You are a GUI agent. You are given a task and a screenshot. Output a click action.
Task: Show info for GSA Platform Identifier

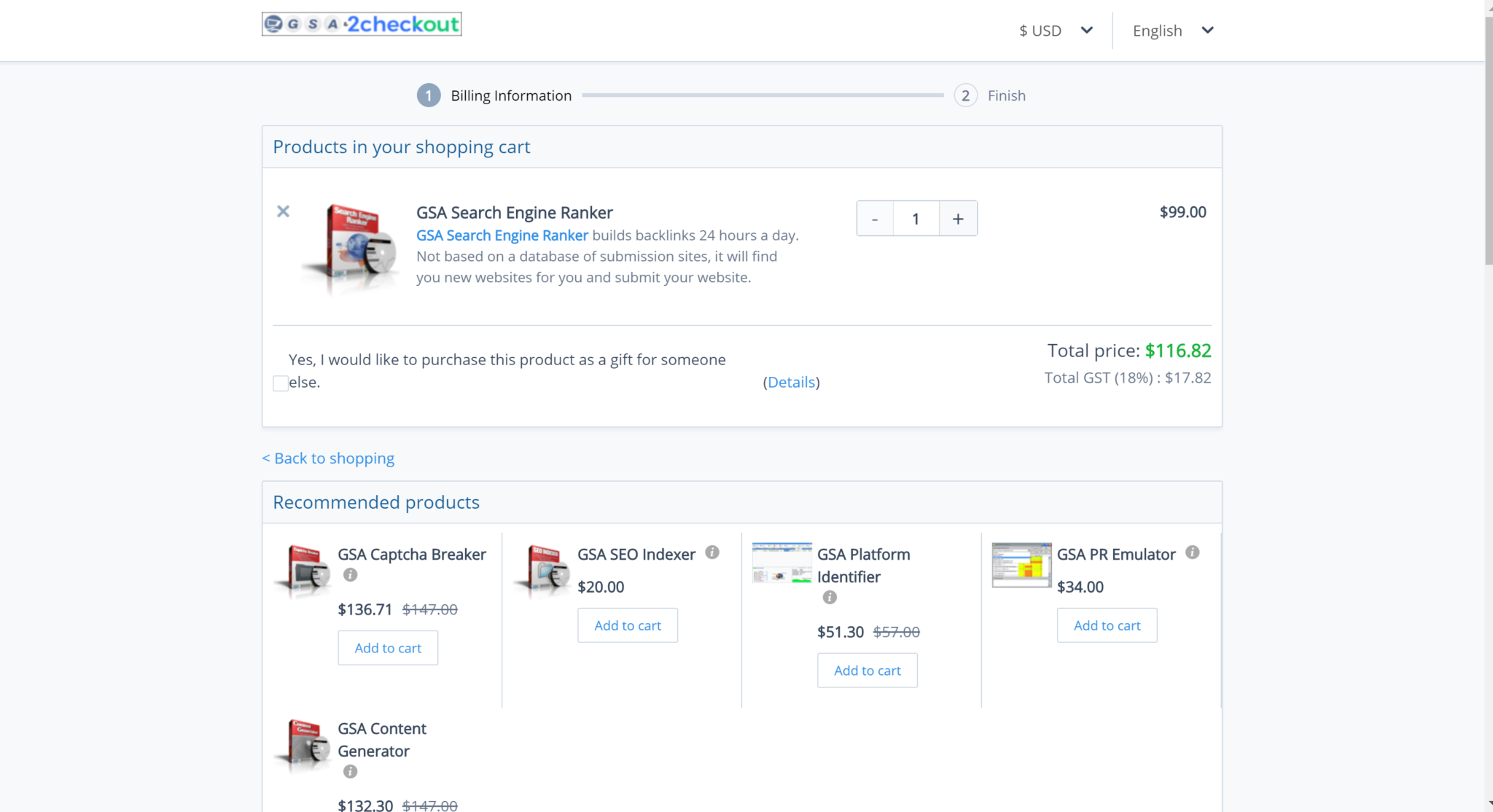[x=830, y=597]
